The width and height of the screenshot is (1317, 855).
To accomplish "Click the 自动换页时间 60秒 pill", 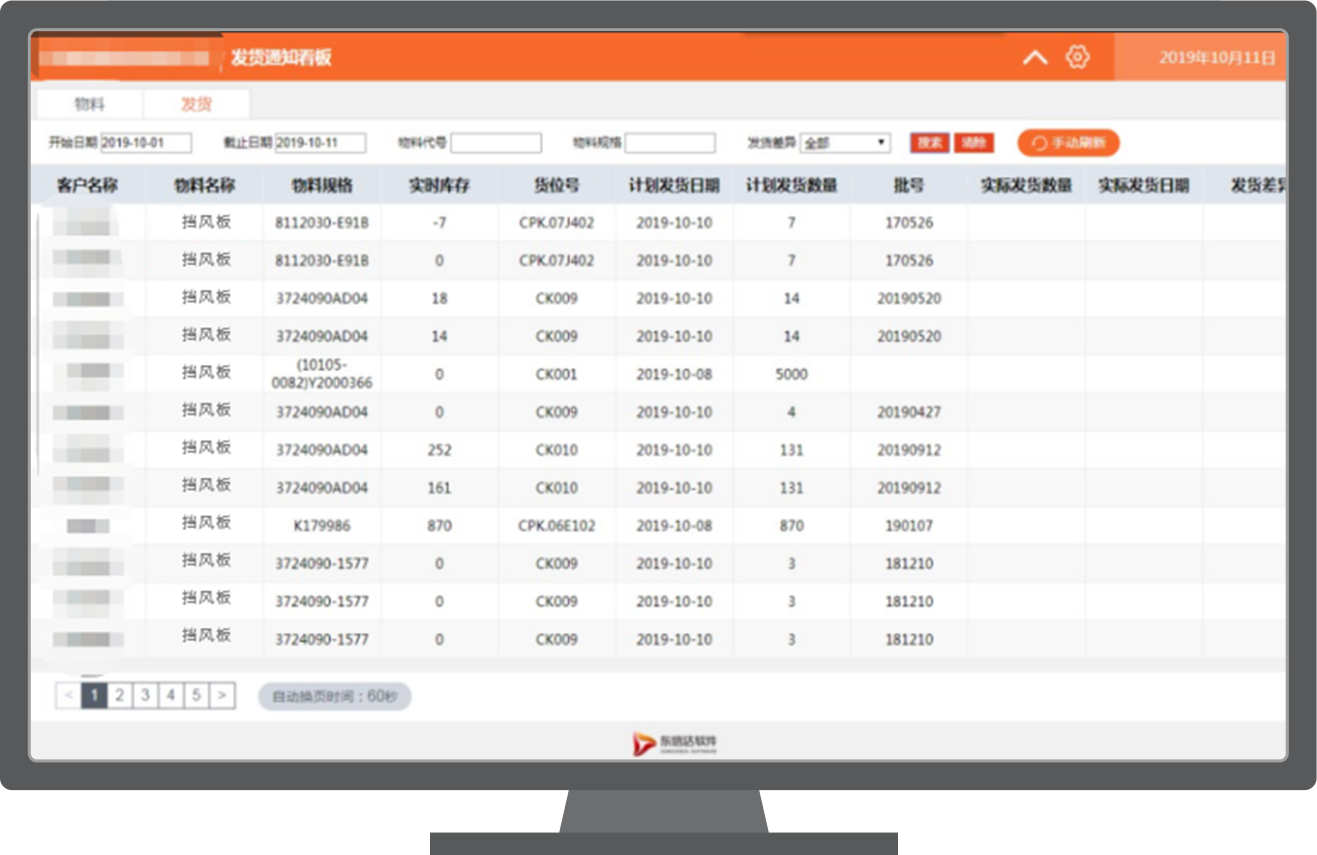I will [x=334, y=696].
